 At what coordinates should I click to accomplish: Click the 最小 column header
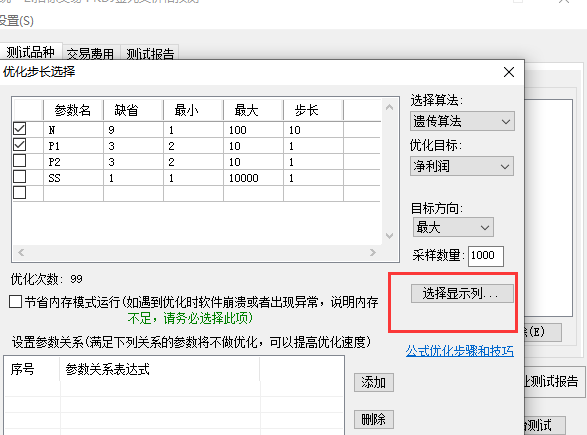coord(193,110)
